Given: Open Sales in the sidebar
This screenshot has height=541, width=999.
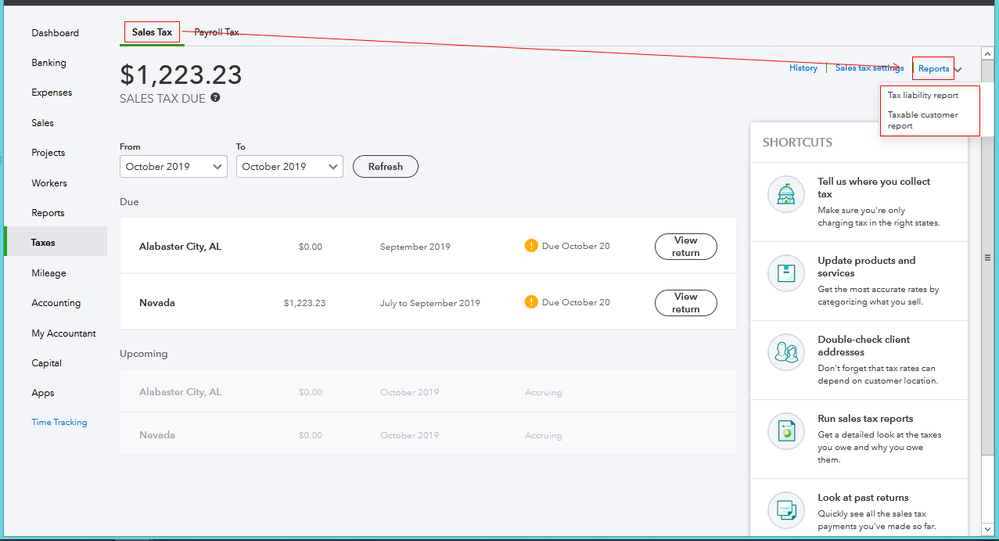Looking at the screenshot, I should (43, 122).
